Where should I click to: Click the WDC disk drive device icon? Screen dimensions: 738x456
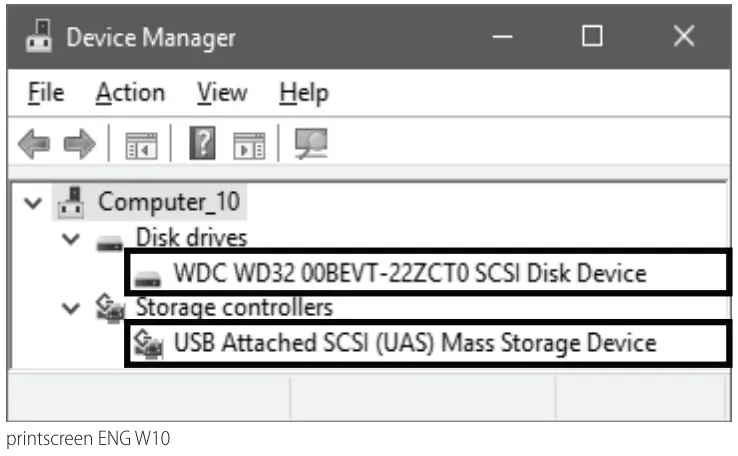[x=150, y=275]
